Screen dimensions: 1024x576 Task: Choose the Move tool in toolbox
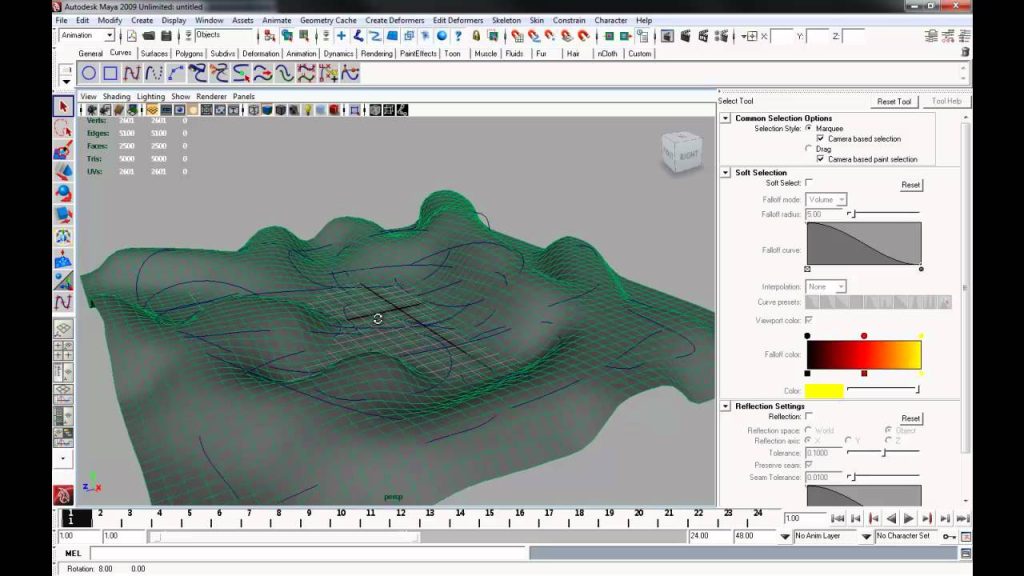point(63,172)
